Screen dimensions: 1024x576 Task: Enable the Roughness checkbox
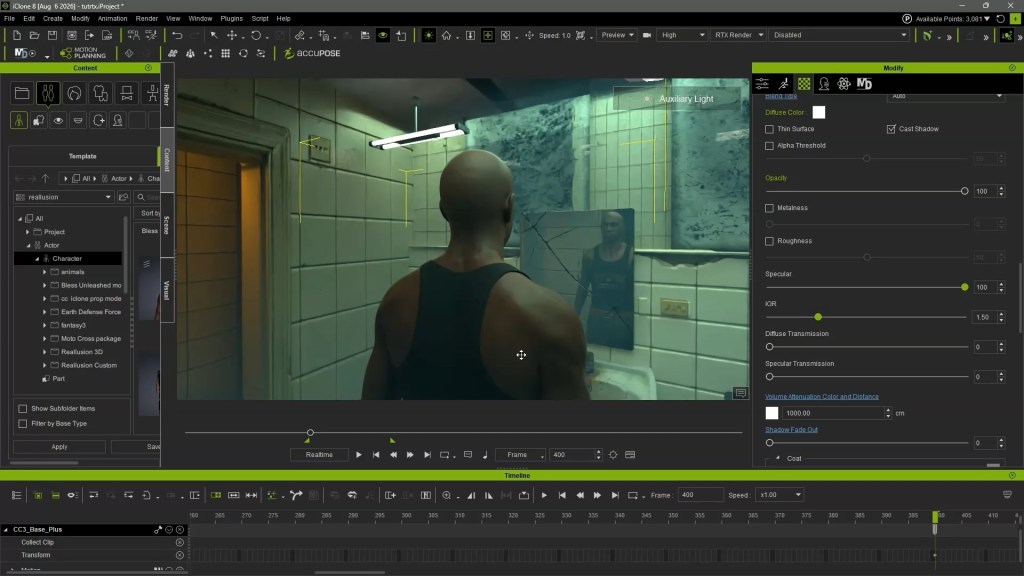coord(769,242)
